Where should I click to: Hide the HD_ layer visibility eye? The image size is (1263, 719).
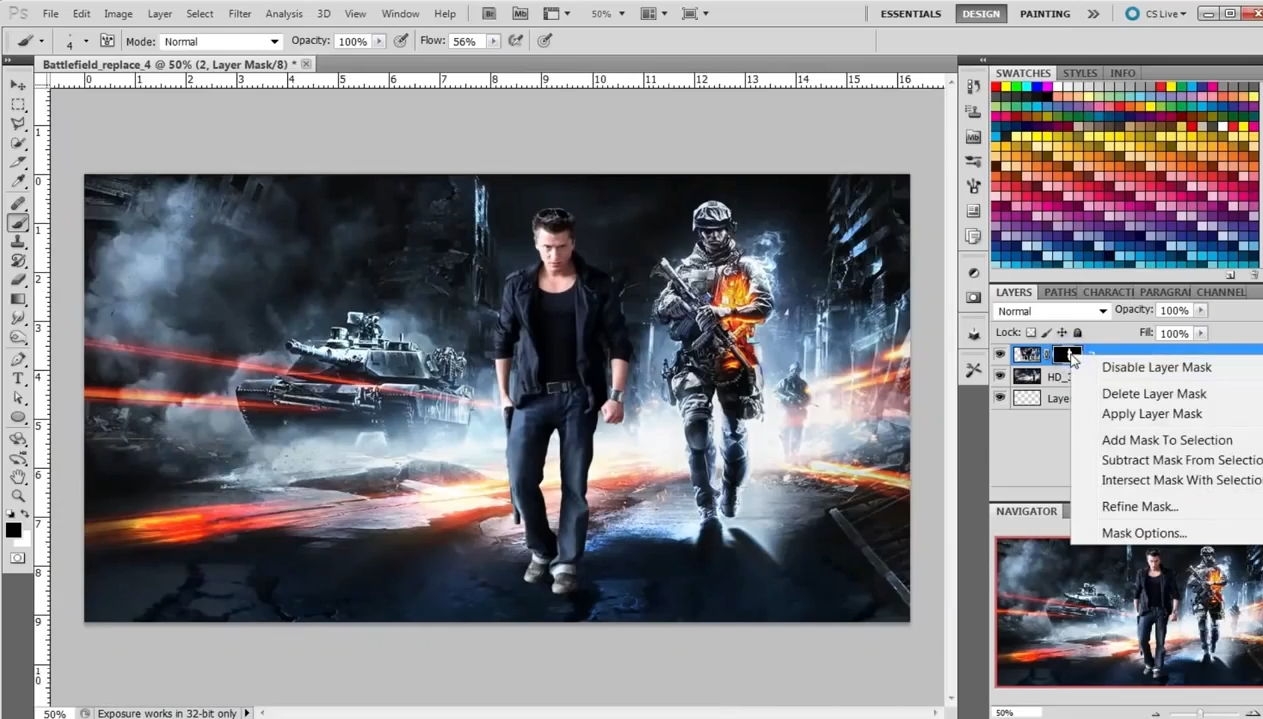1000,376
